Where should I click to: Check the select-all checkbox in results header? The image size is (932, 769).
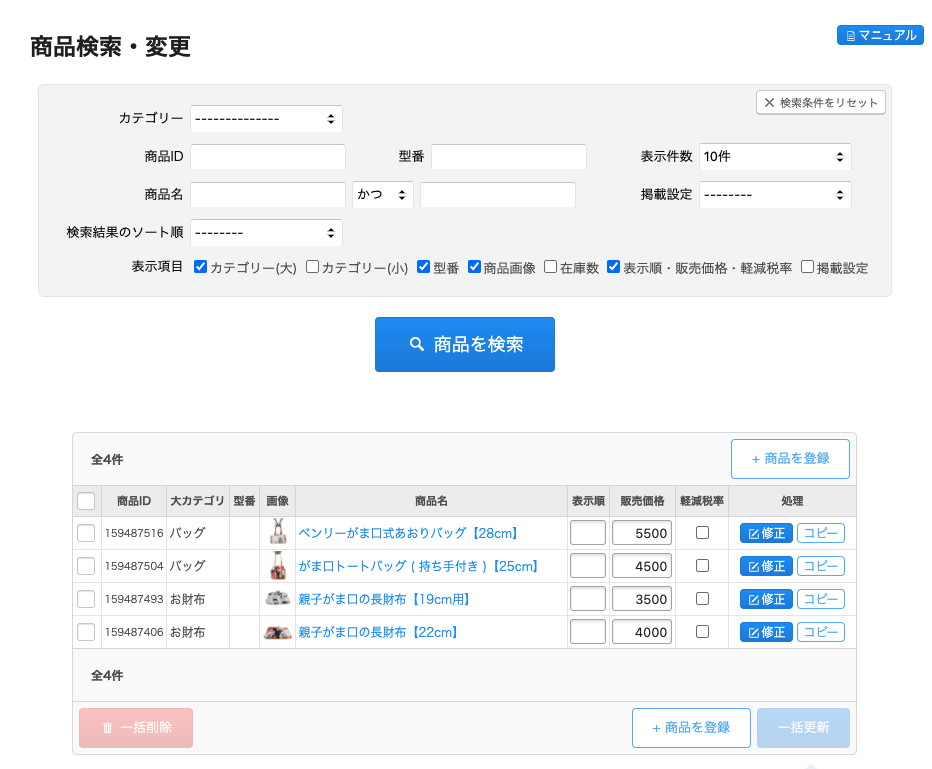coord(86,501)
